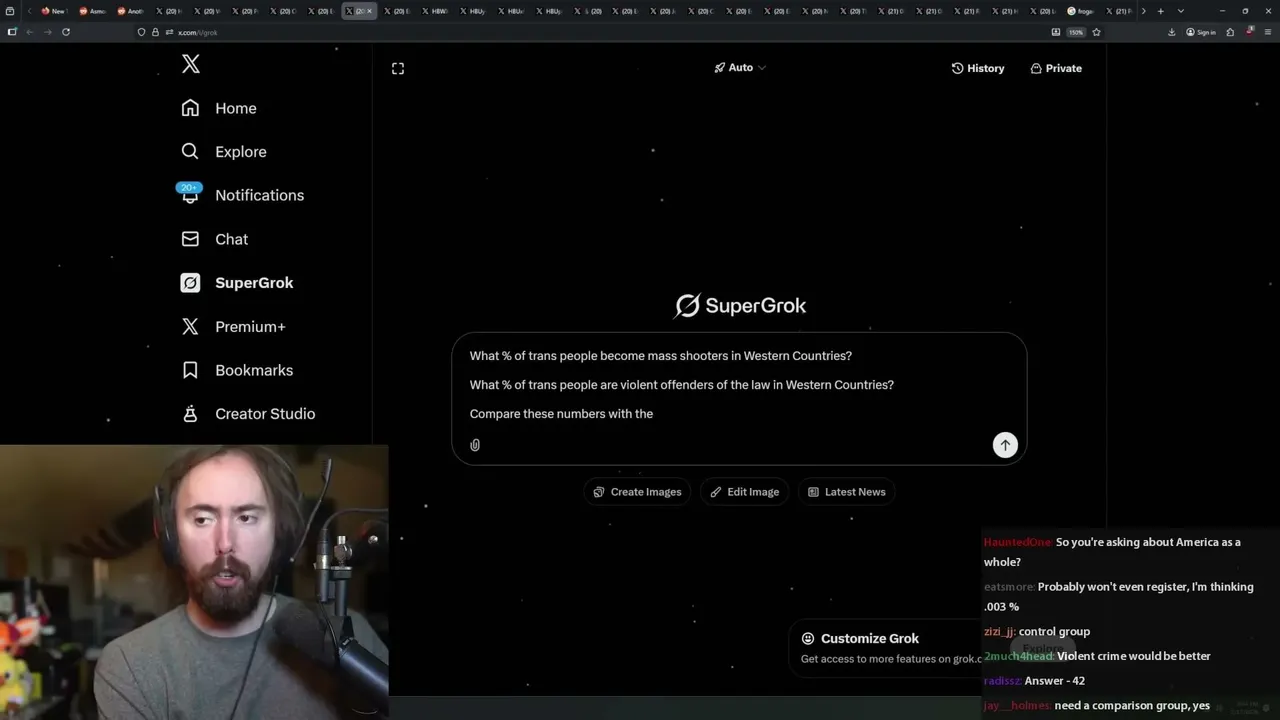Open the Auto model selector dropdown
This screenshot has width=1280, height=720.
pyautogui.click(x=740, y=68)
